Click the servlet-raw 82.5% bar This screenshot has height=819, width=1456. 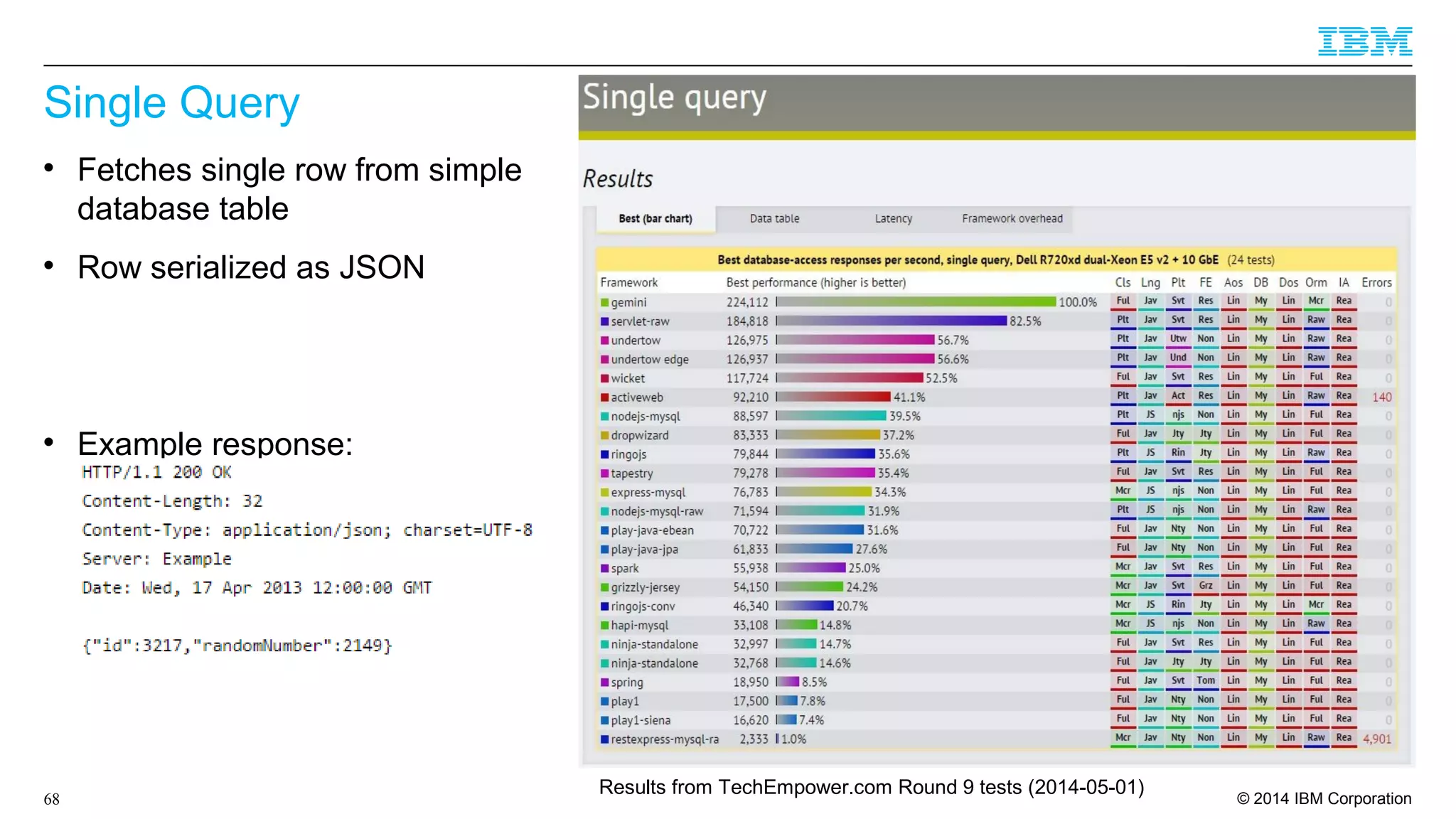point(892,321)
